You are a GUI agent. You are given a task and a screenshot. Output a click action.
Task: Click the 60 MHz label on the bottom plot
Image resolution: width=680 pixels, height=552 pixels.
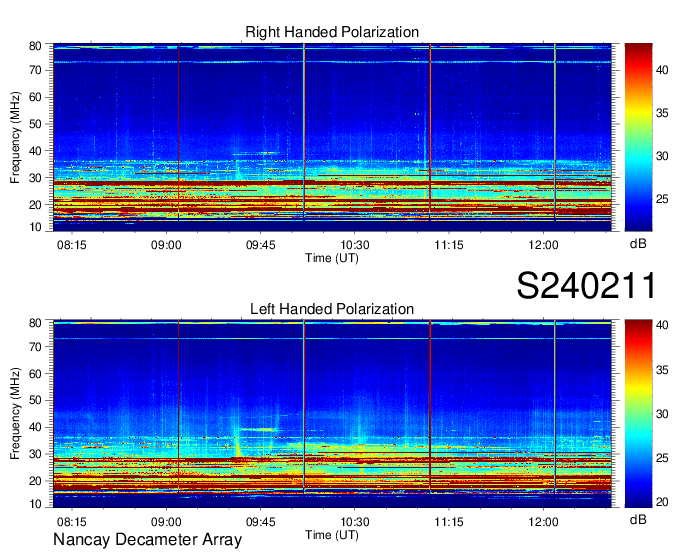point(35,374)
